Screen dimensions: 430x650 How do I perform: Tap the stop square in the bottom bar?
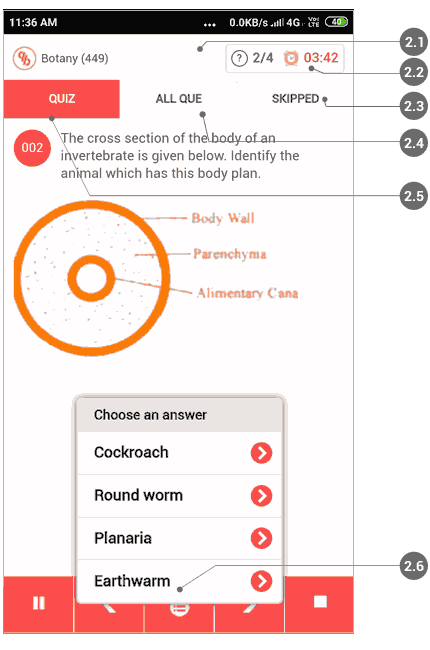320,601
